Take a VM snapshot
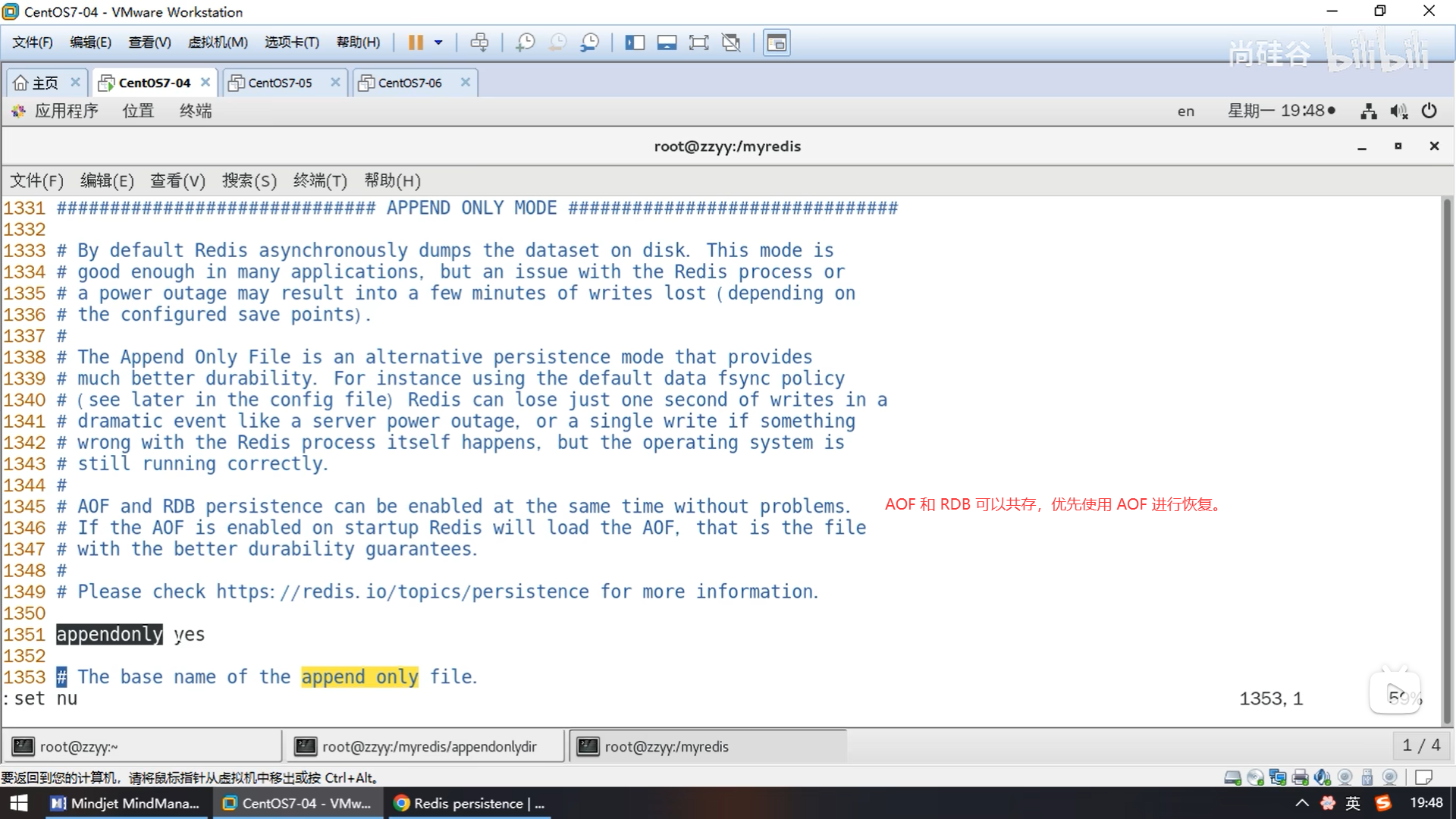The image size is (1456, 819). coord(525,42)
